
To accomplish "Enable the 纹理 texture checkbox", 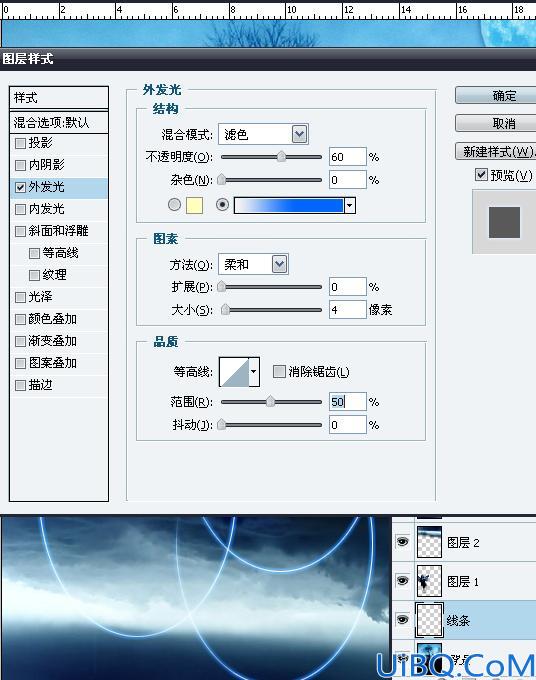I will tap(34, 275).
